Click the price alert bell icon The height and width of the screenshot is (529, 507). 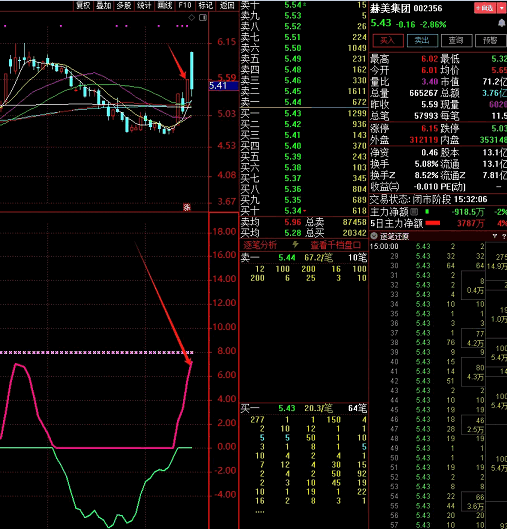coord(502,23)
